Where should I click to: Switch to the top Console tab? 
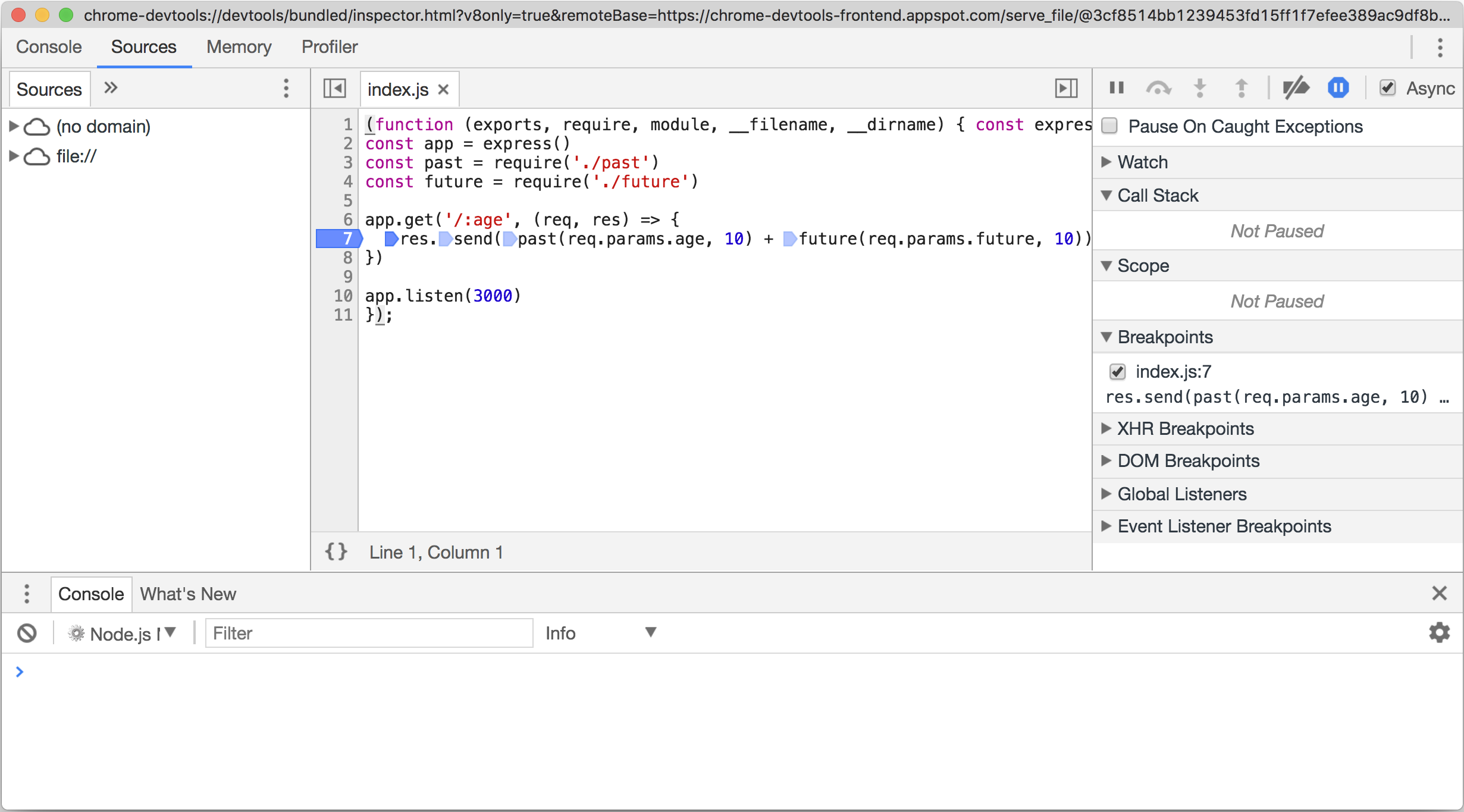(49, 47)
